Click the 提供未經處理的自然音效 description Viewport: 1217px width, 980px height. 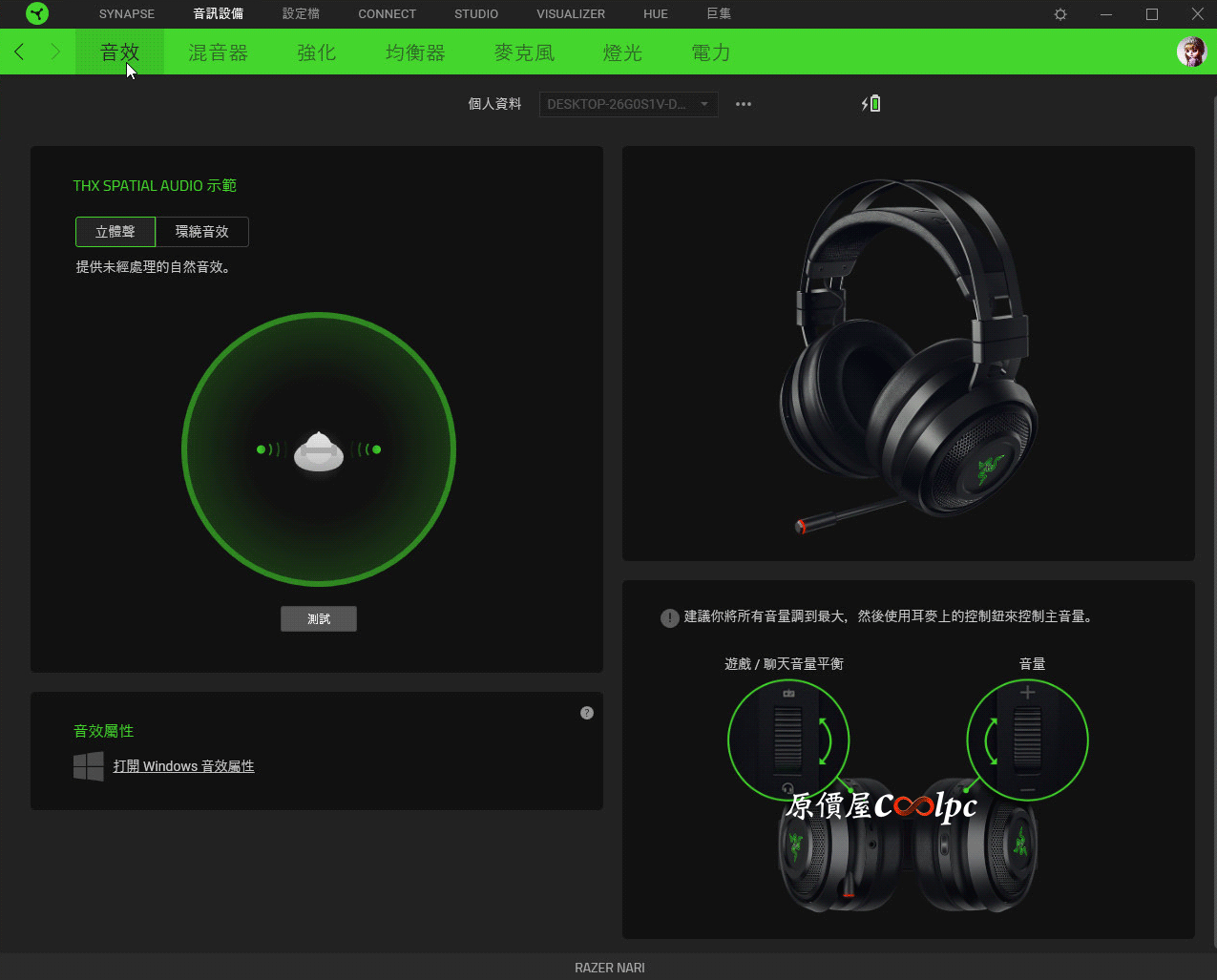click(154, 267)
